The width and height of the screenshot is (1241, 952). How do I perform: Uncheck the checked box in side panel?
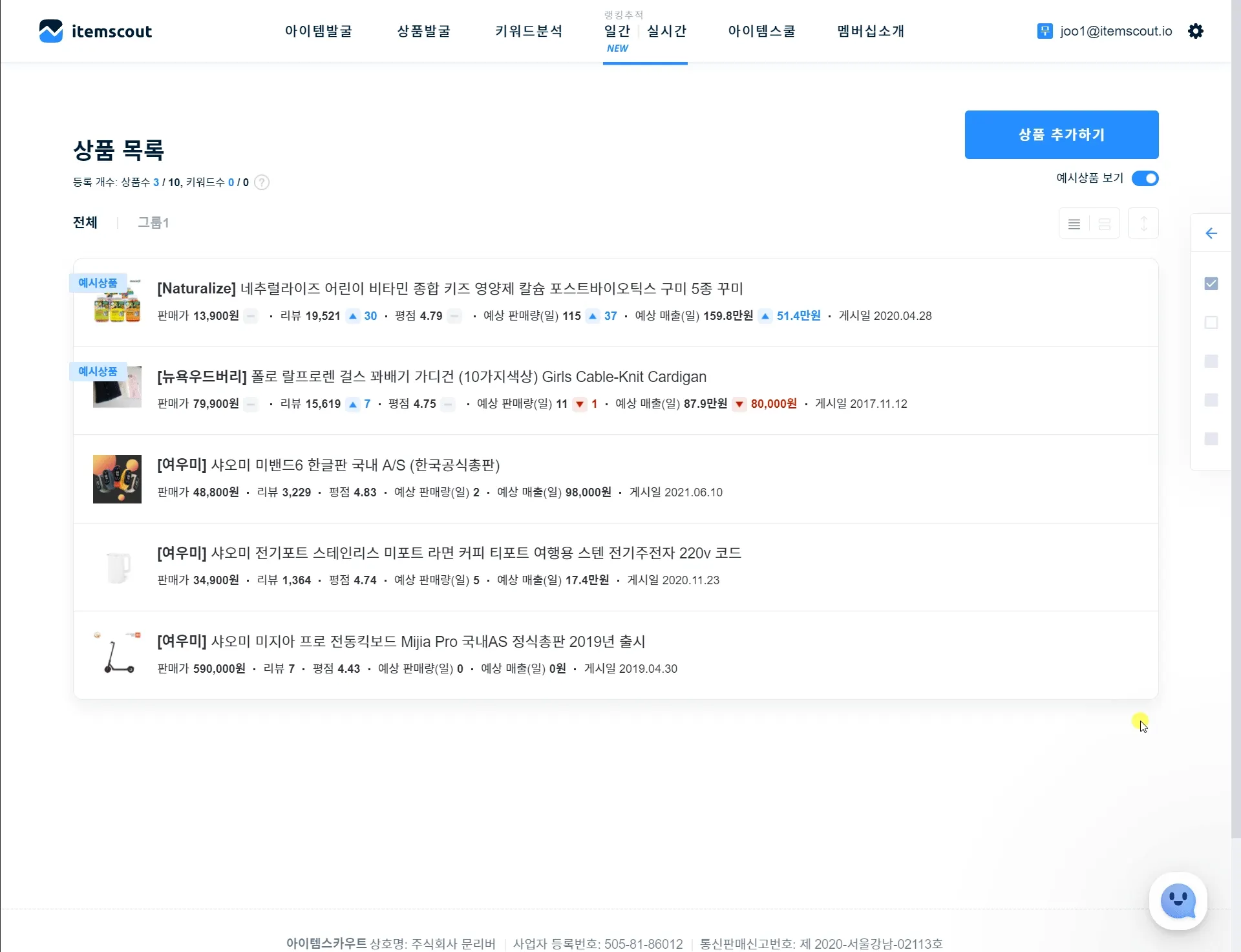(x=1211, y=284)
